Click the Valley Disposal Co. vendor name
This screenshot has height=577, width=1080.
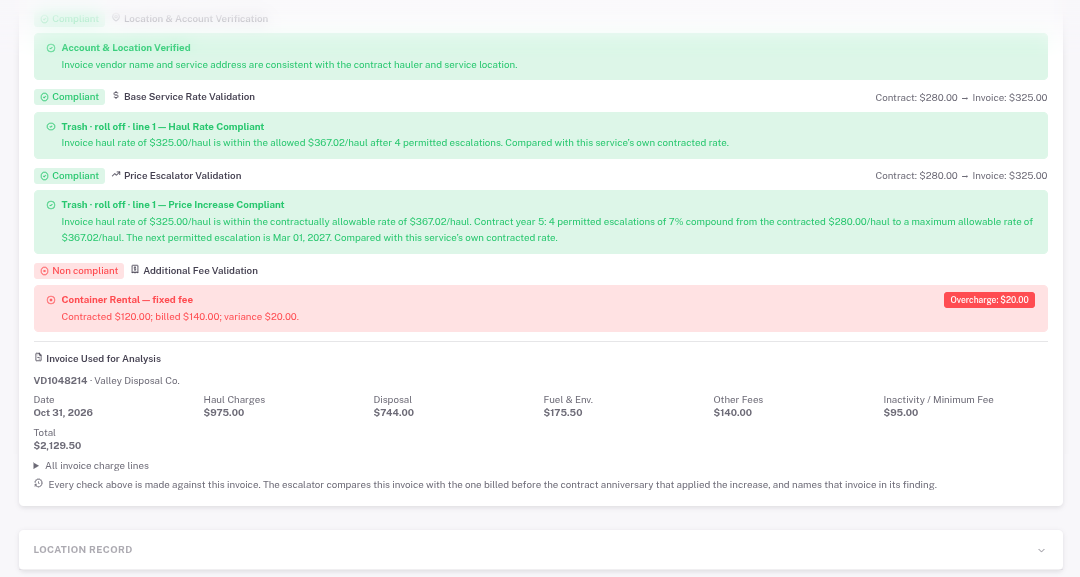coord(137,381)
